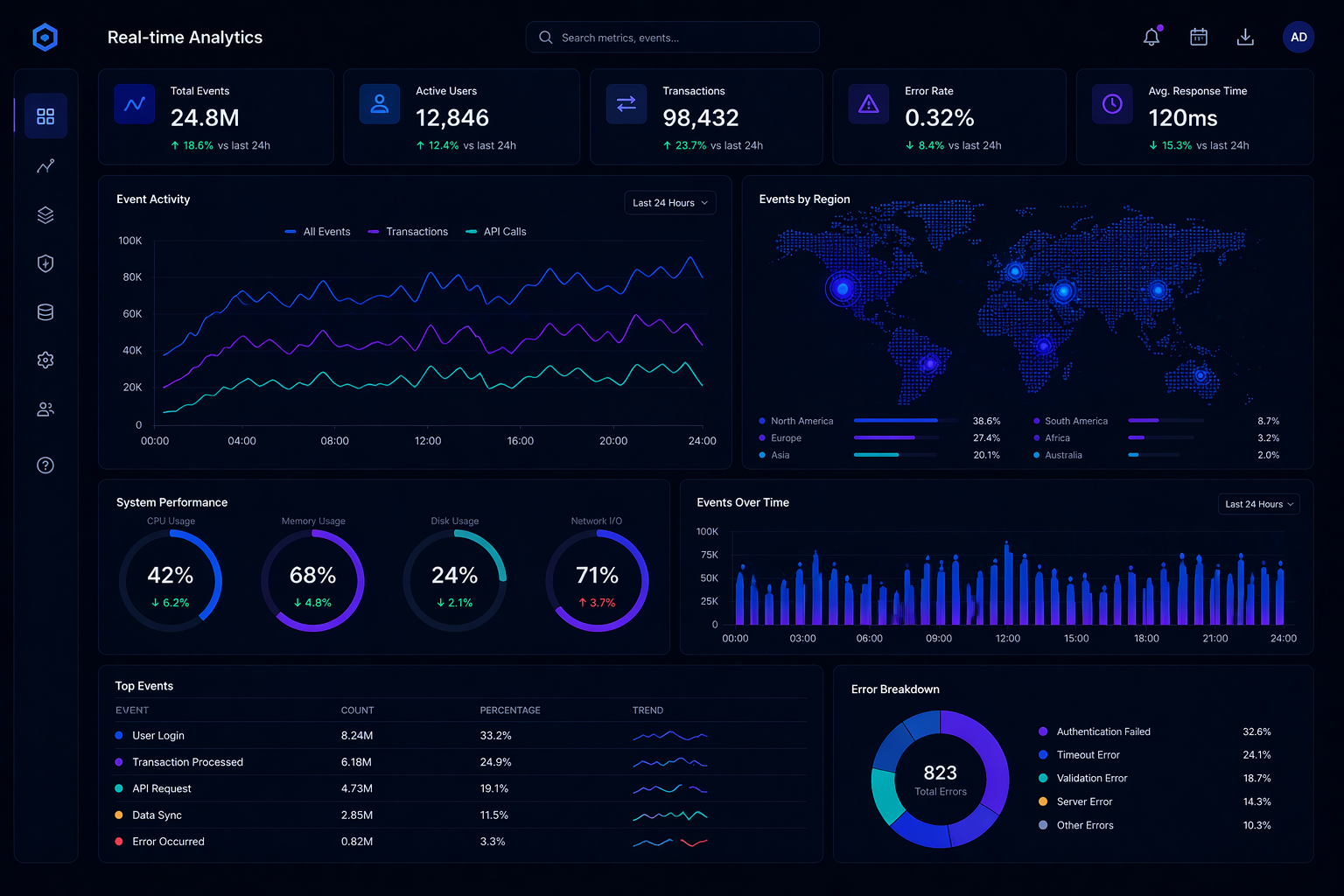Open the dashboard grid view in sidebar

[x=45, y=115]
